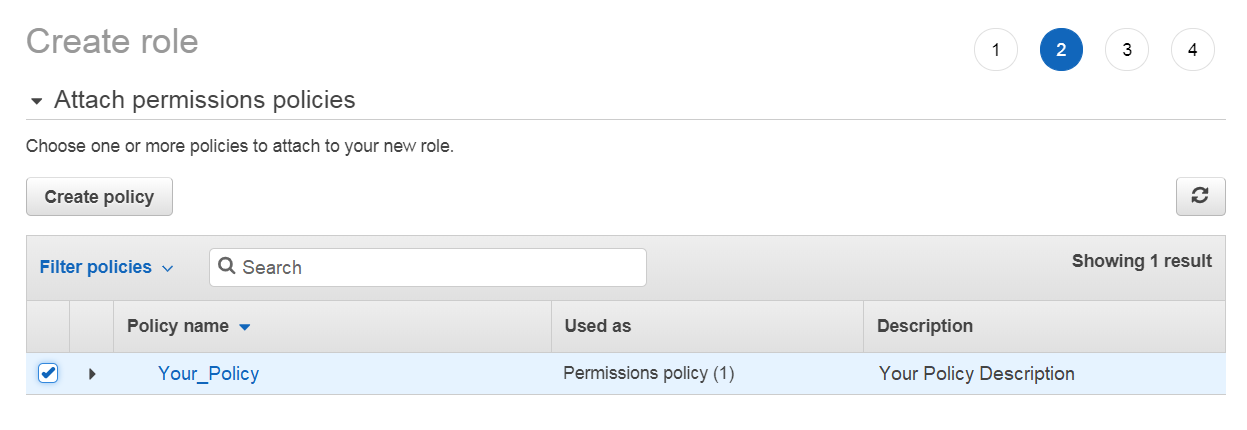The image size is (1247, 430).
Task: Go to step 1 circle indicator
Action: click(995, 50)
